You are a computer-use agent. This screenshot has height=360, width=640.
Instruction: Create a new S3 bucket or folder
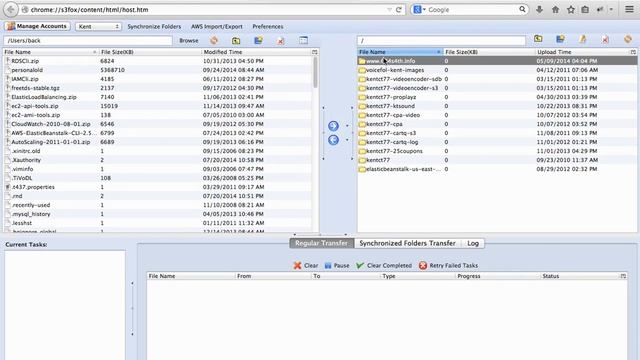(560, 39)
